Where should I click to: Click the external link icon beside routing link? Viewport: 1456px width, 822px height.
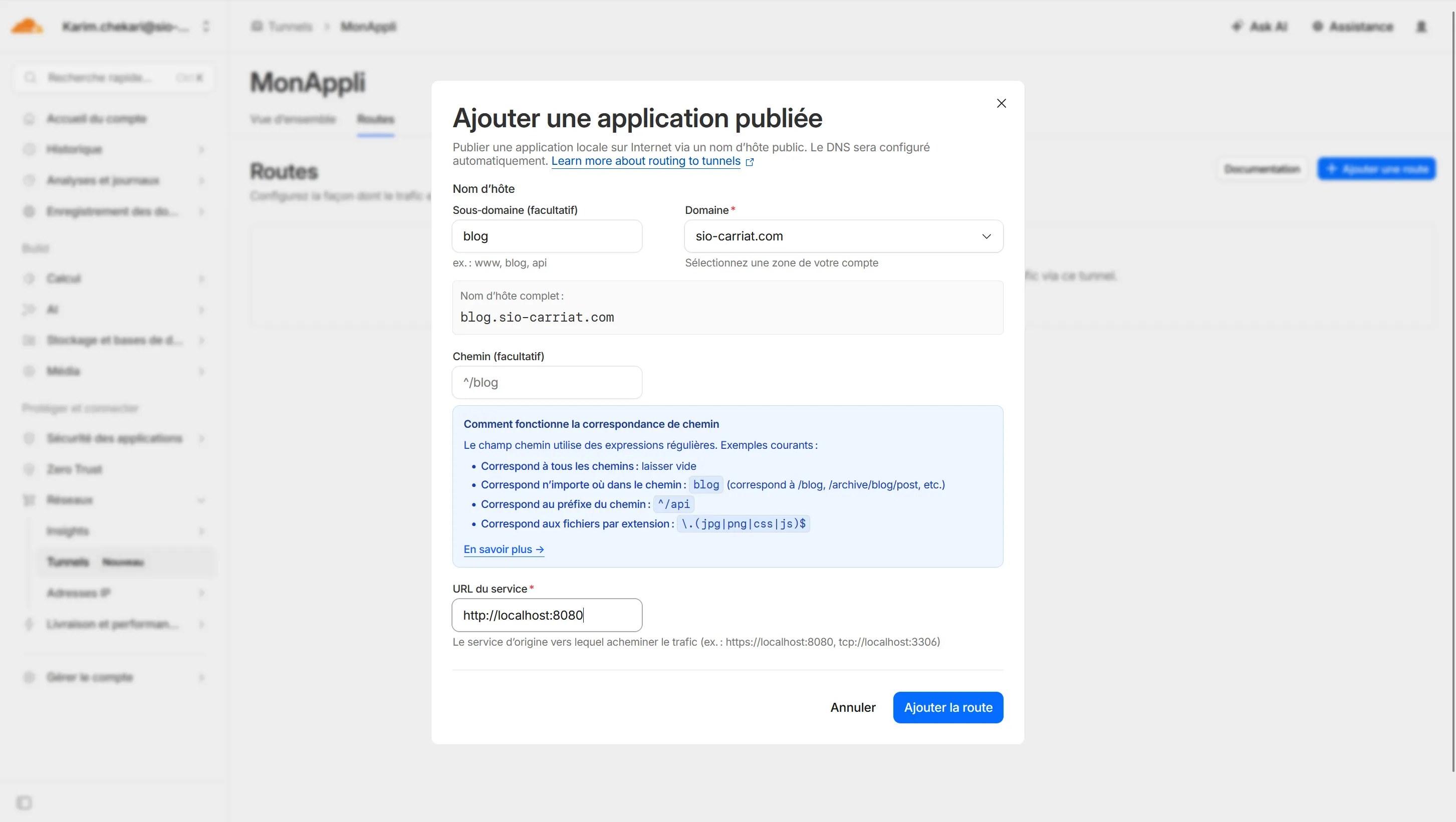click(750, 162)
